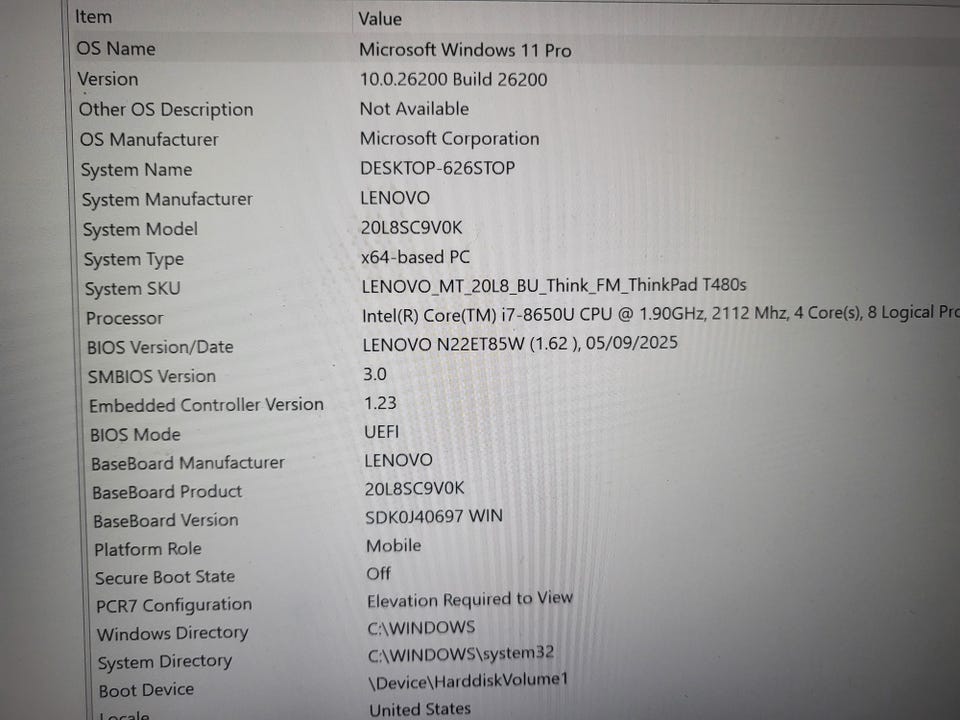
Task: Click the Value column header
Action: 380,19
